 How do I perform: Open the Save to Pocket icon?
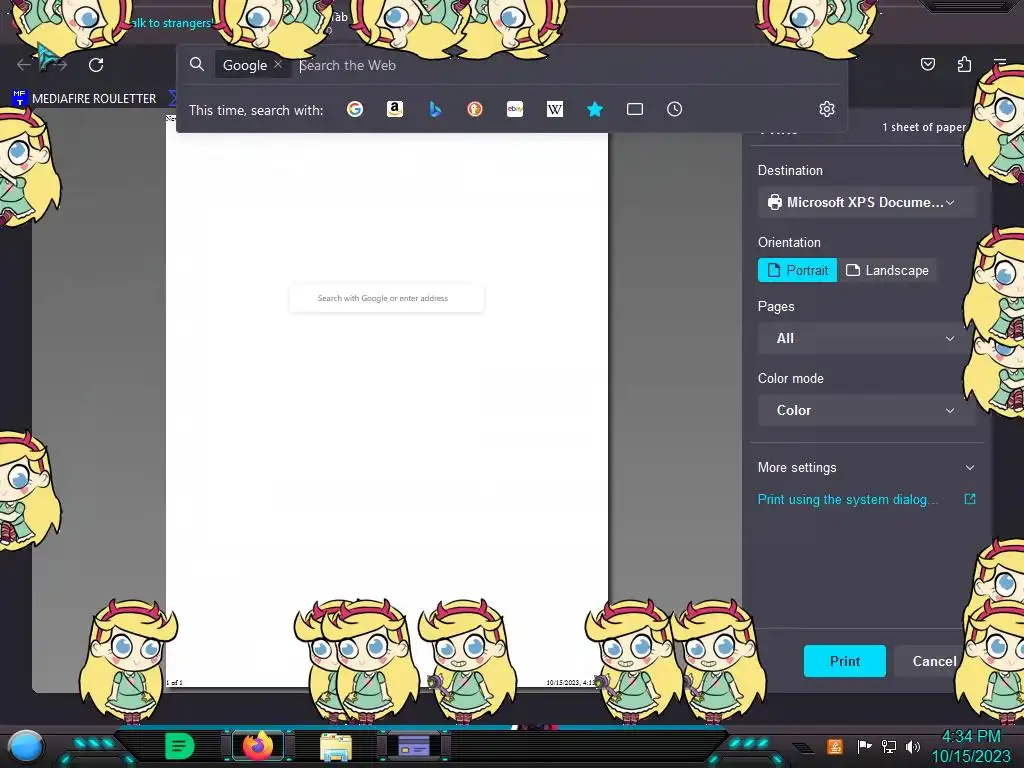(927, 64)
